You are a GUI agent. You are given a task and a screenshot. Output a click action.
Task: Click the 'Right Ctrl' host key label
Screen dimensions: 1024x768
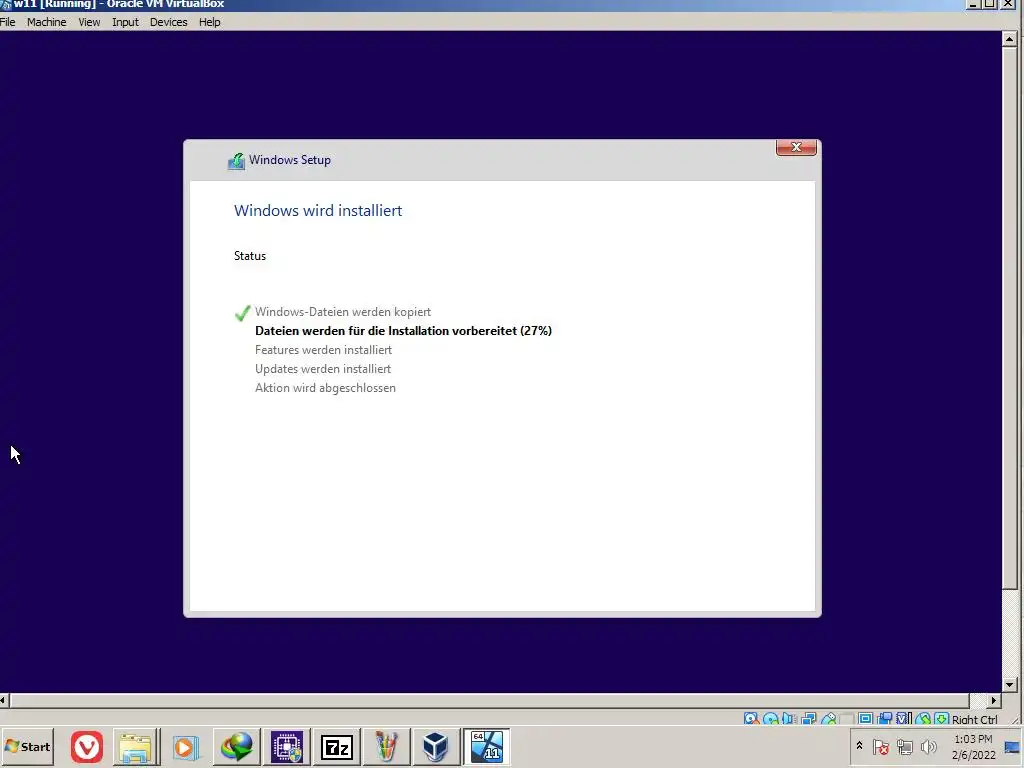point(974,719)
